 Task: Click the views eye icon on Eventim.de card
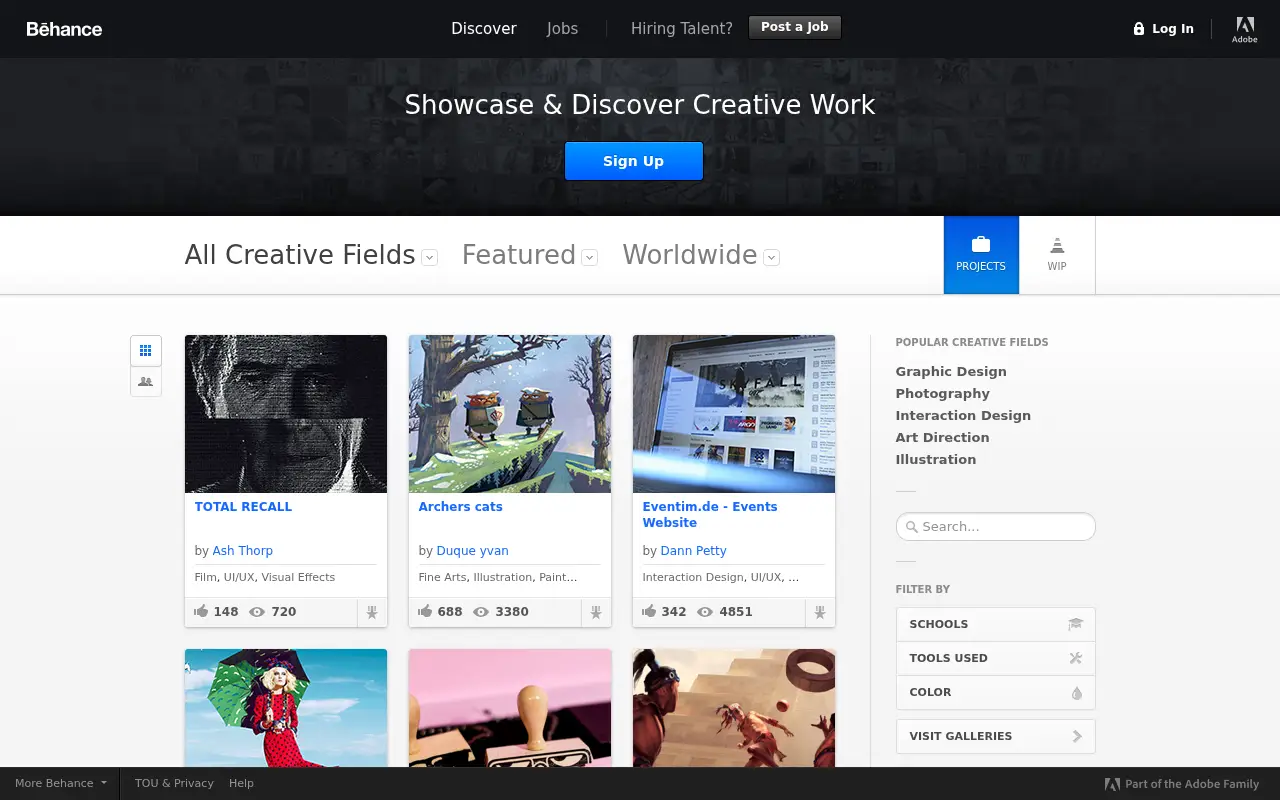(705, 612)
